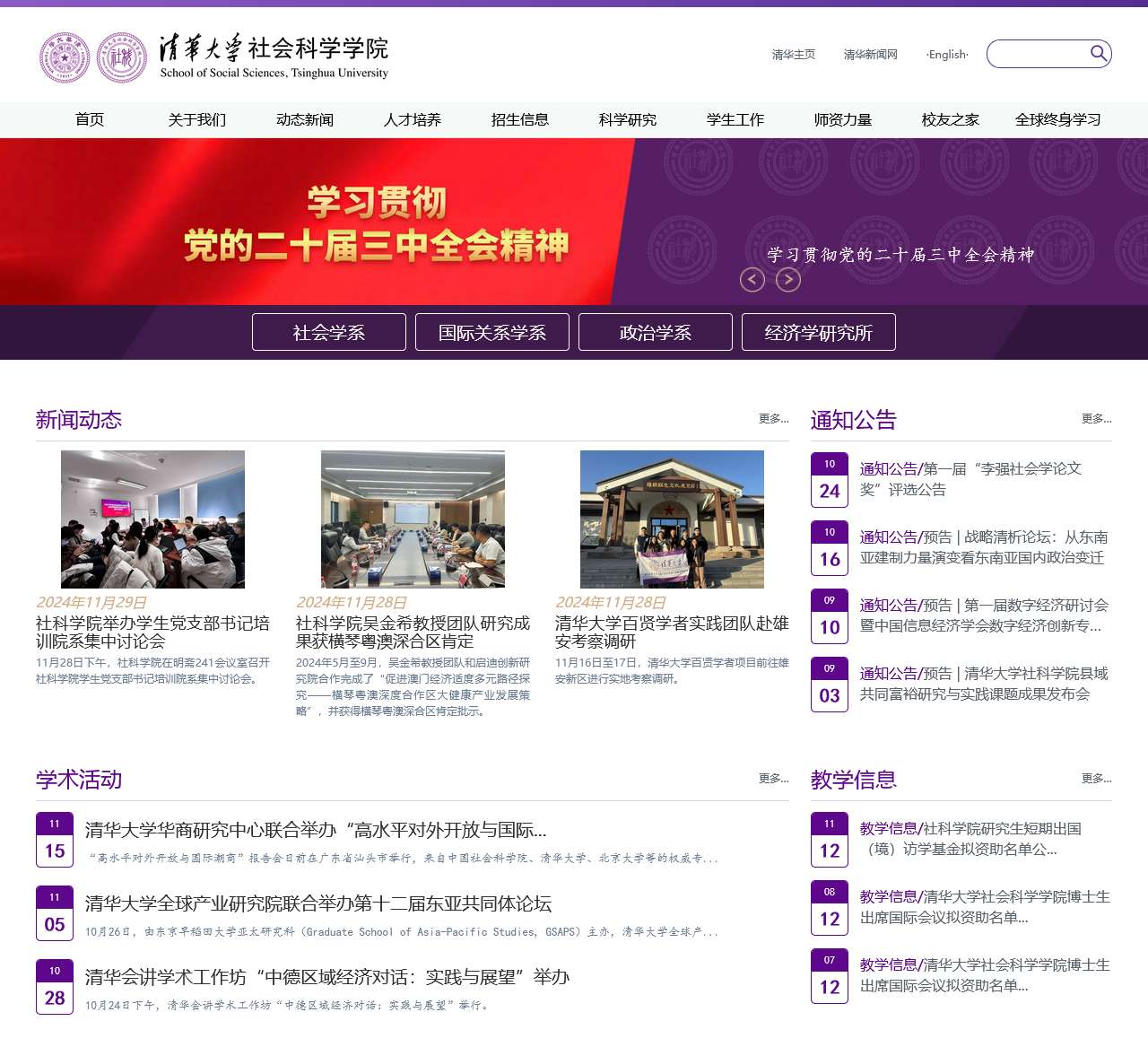Click the 清华大学社会科学学院 title logo text

click(274, 57)
